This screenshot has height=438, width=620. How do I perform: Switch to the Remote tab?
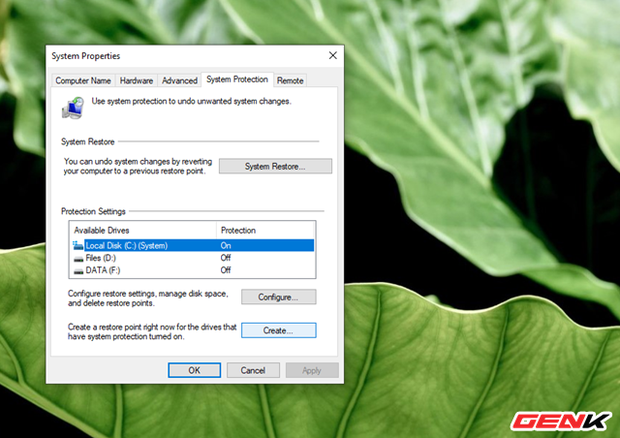point(290,80)
